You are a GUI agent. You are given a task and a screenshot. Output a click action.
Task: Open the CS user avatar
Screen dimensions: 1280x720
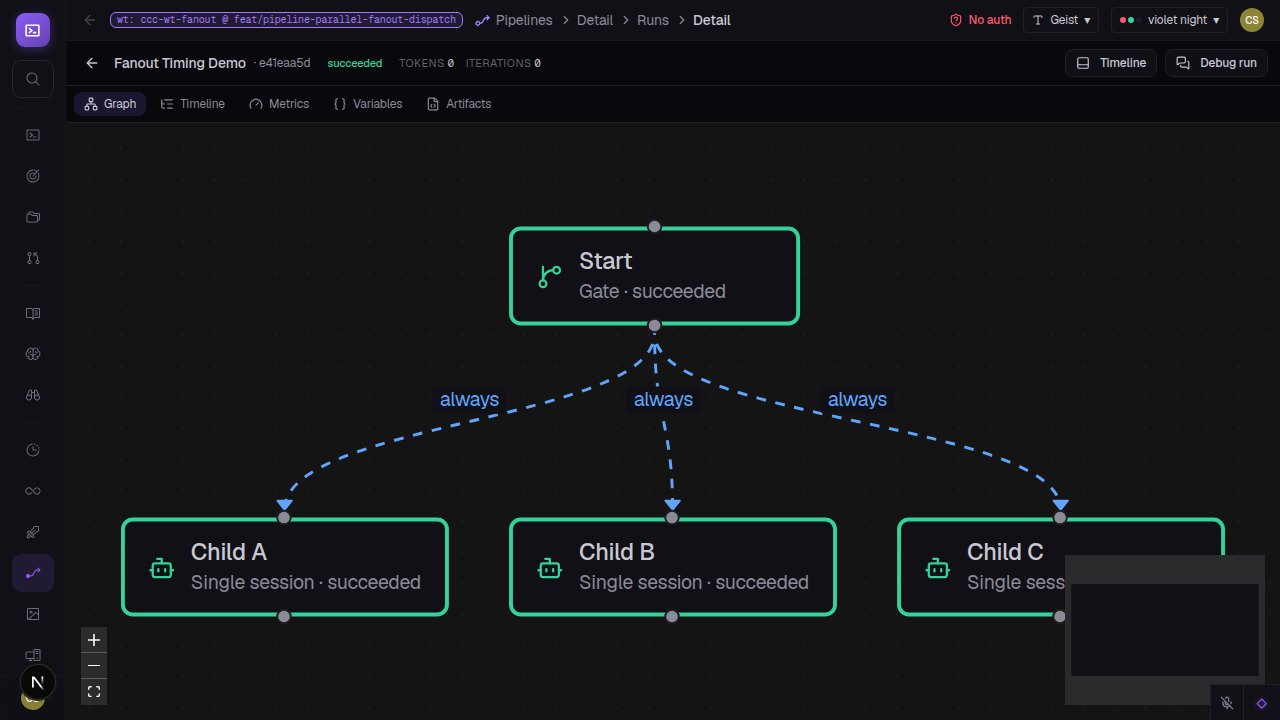point(1252,20)
